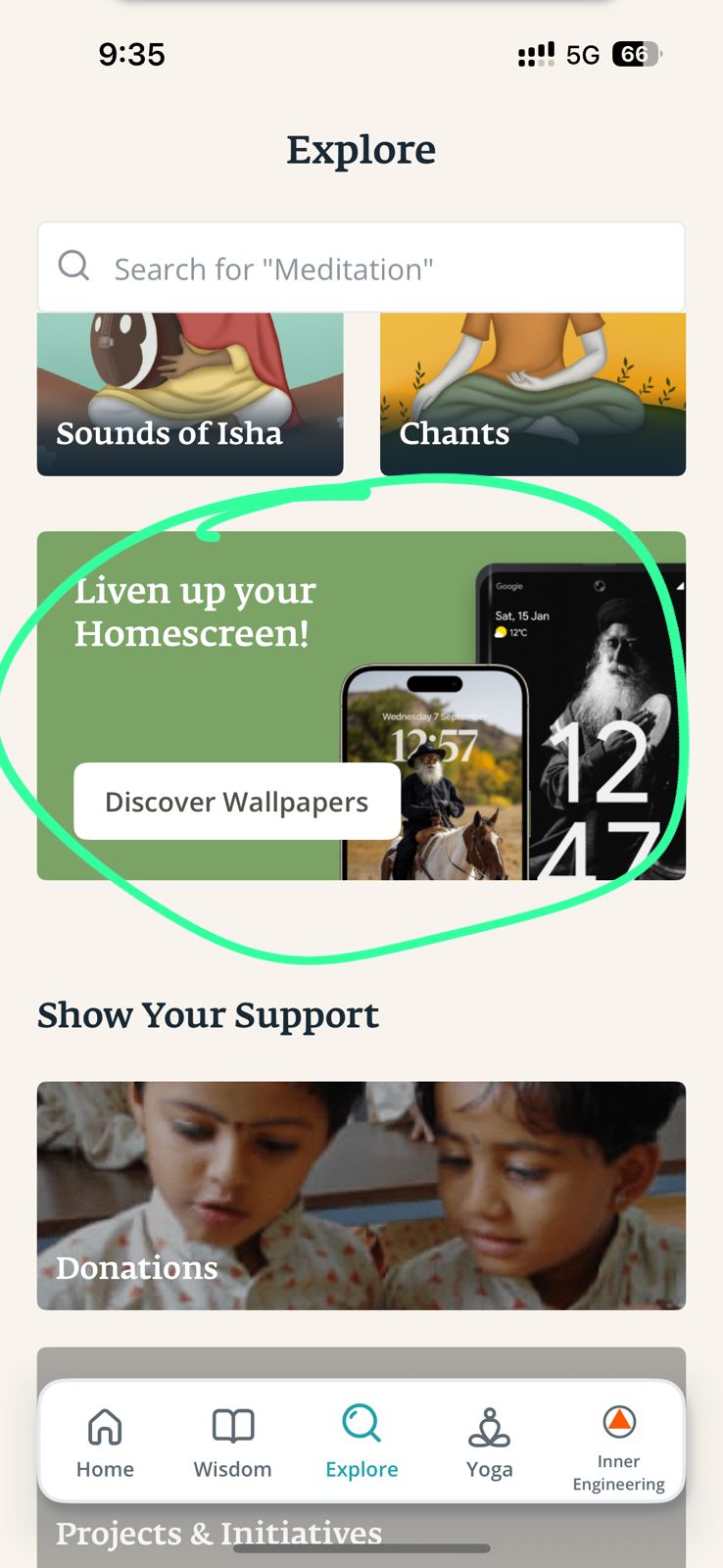Open the Chants card

(x=533, y=394)
